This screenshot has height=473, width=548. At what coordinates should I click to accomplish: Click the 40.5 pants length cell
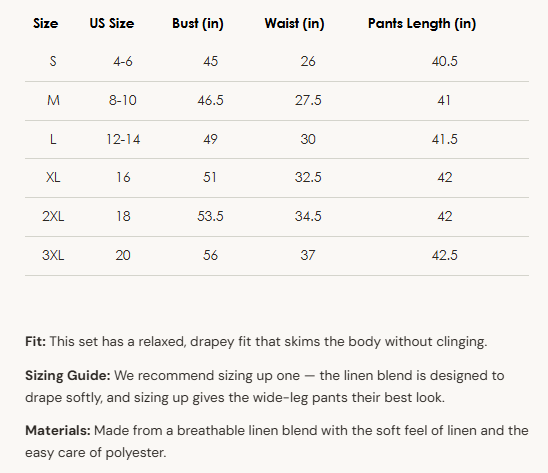click(x=445, y=62)
